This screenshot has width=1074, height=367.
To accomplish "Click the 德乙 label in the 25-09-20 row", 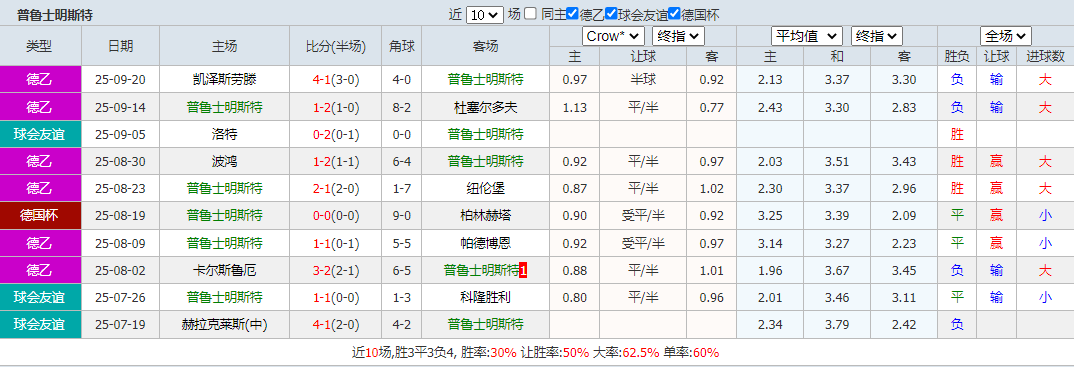I will (40, 79).
